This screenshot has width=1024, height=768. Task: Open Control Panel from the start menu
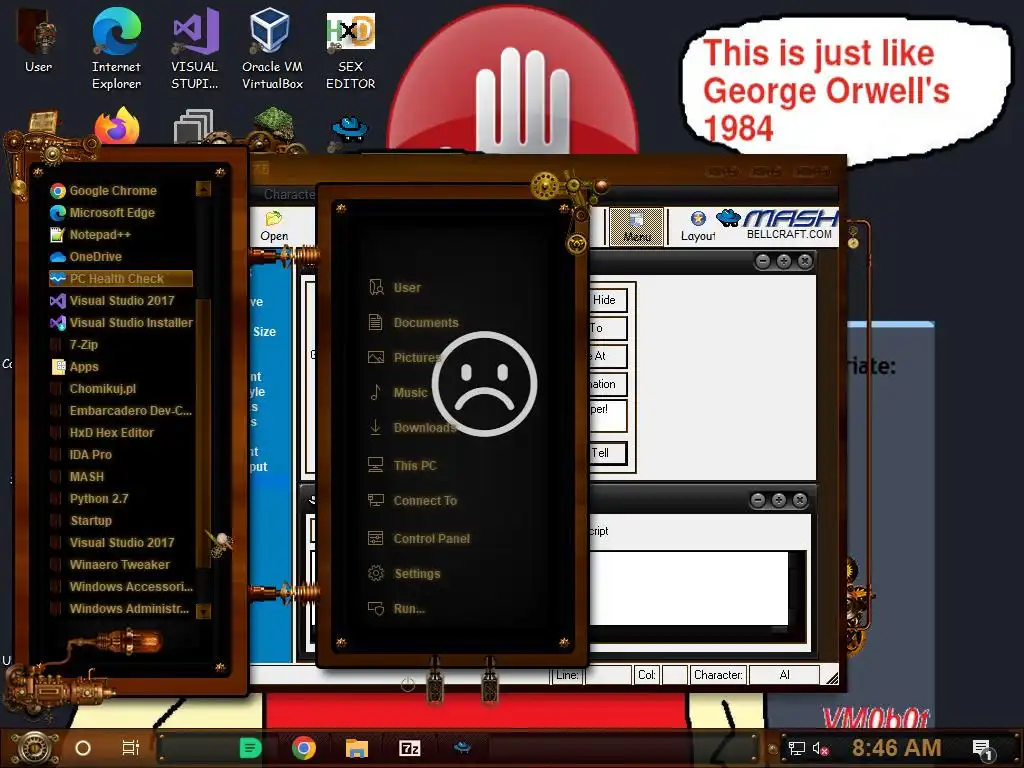(x=419, y=539)
